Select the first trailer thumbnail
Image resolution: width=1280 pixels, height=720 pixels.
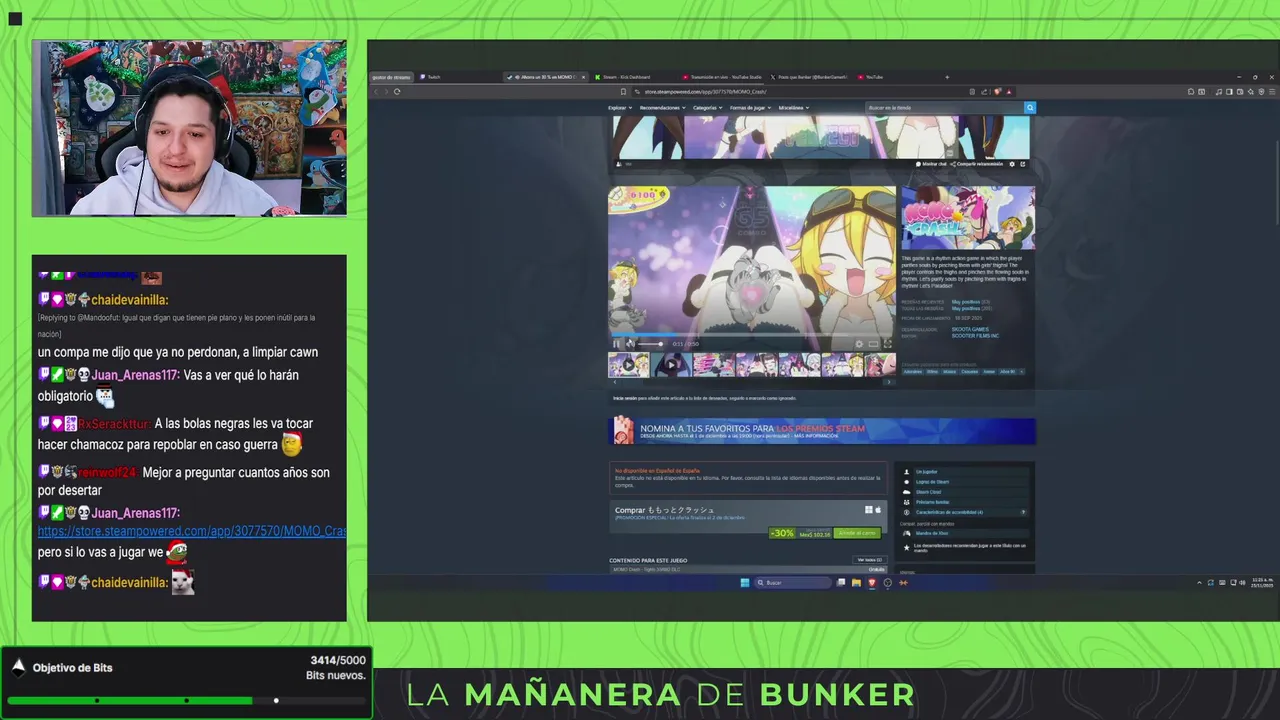tap(629, 365)
